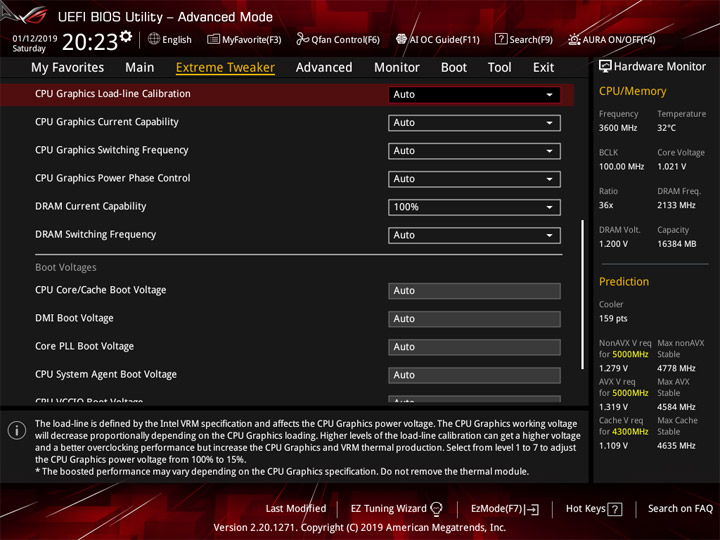This screenshot has width=720, height=540.
Task: Select CPU Core/Cache Boot Voltage label
Action: pos(101,290)
